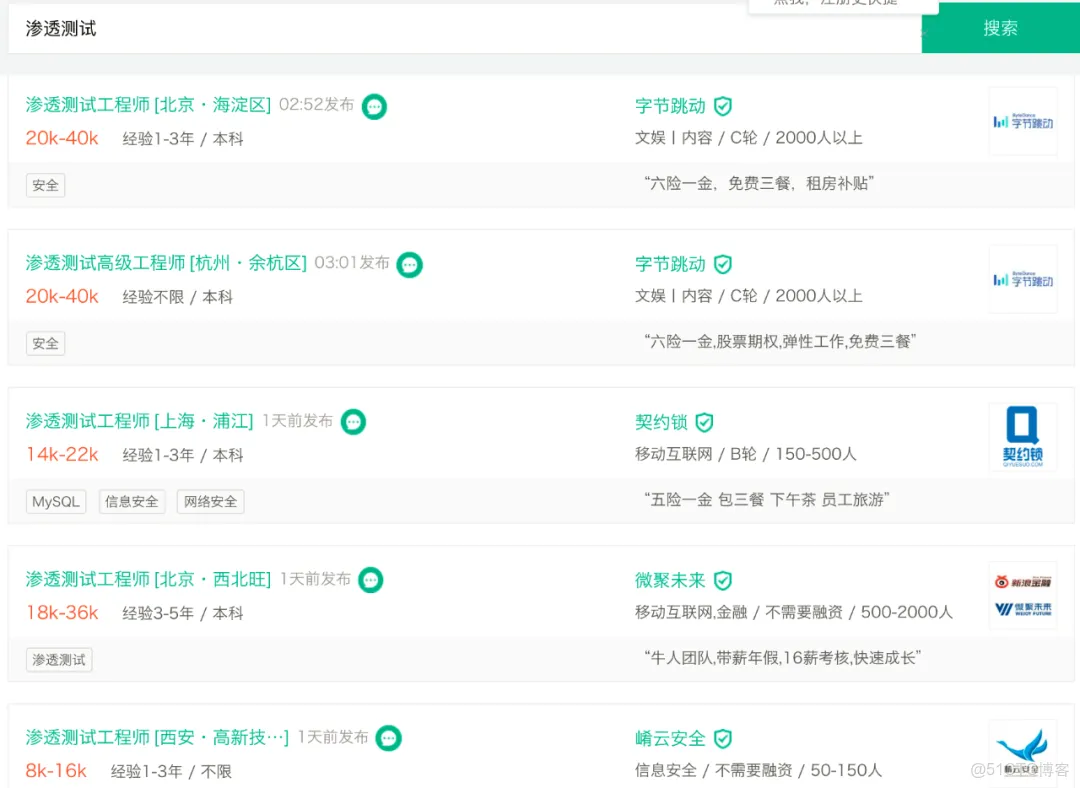
Task: Click verified shield icon beside 契约锁
Action: [x=704, y=422]
